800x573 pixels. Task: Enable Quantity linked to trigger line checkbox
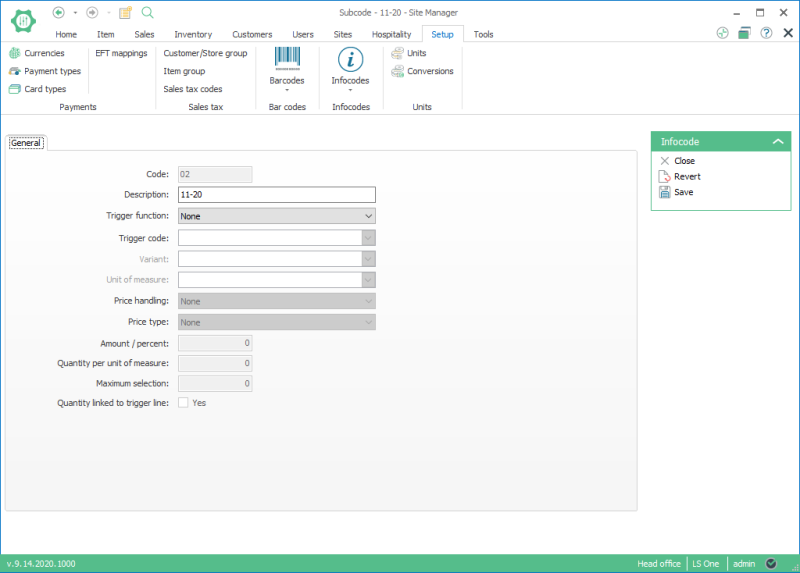coord(183,403)
